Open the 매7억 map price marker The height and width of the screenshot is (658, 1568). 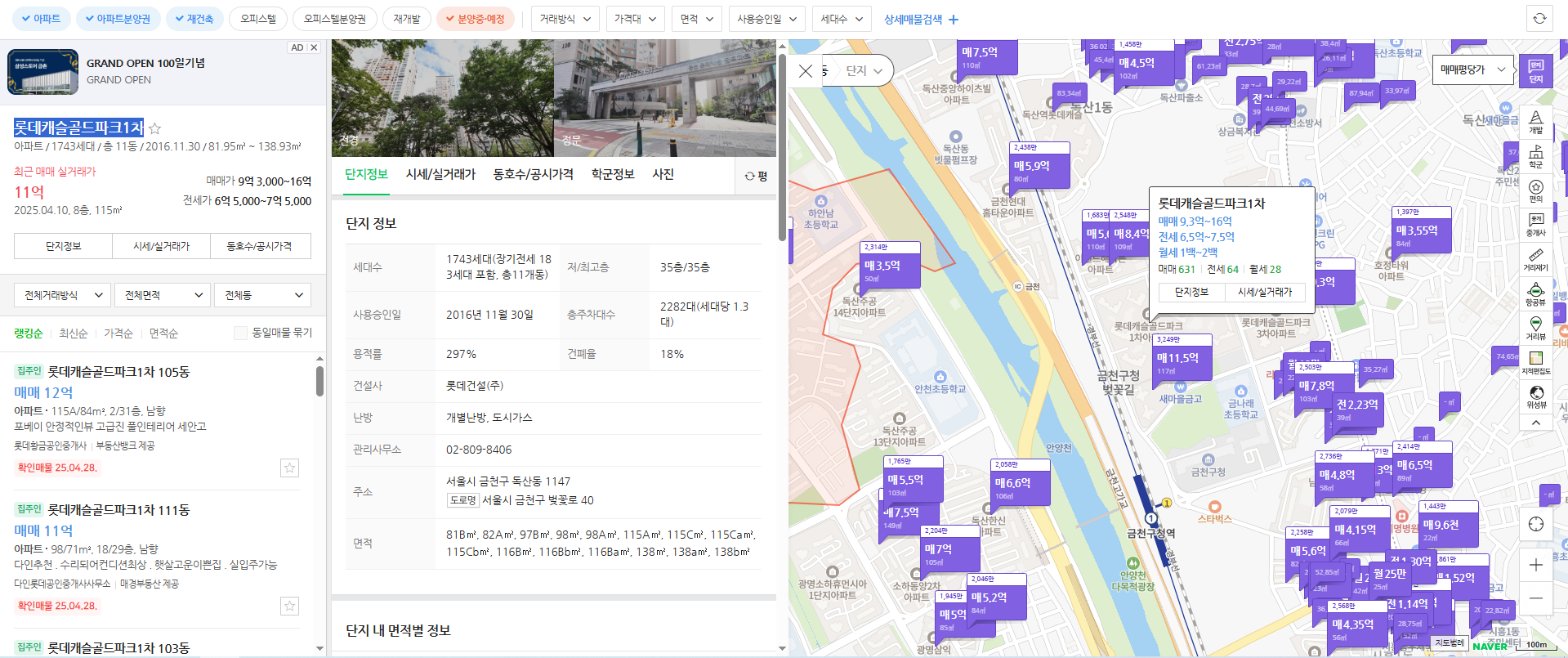(x=950, y=549)
